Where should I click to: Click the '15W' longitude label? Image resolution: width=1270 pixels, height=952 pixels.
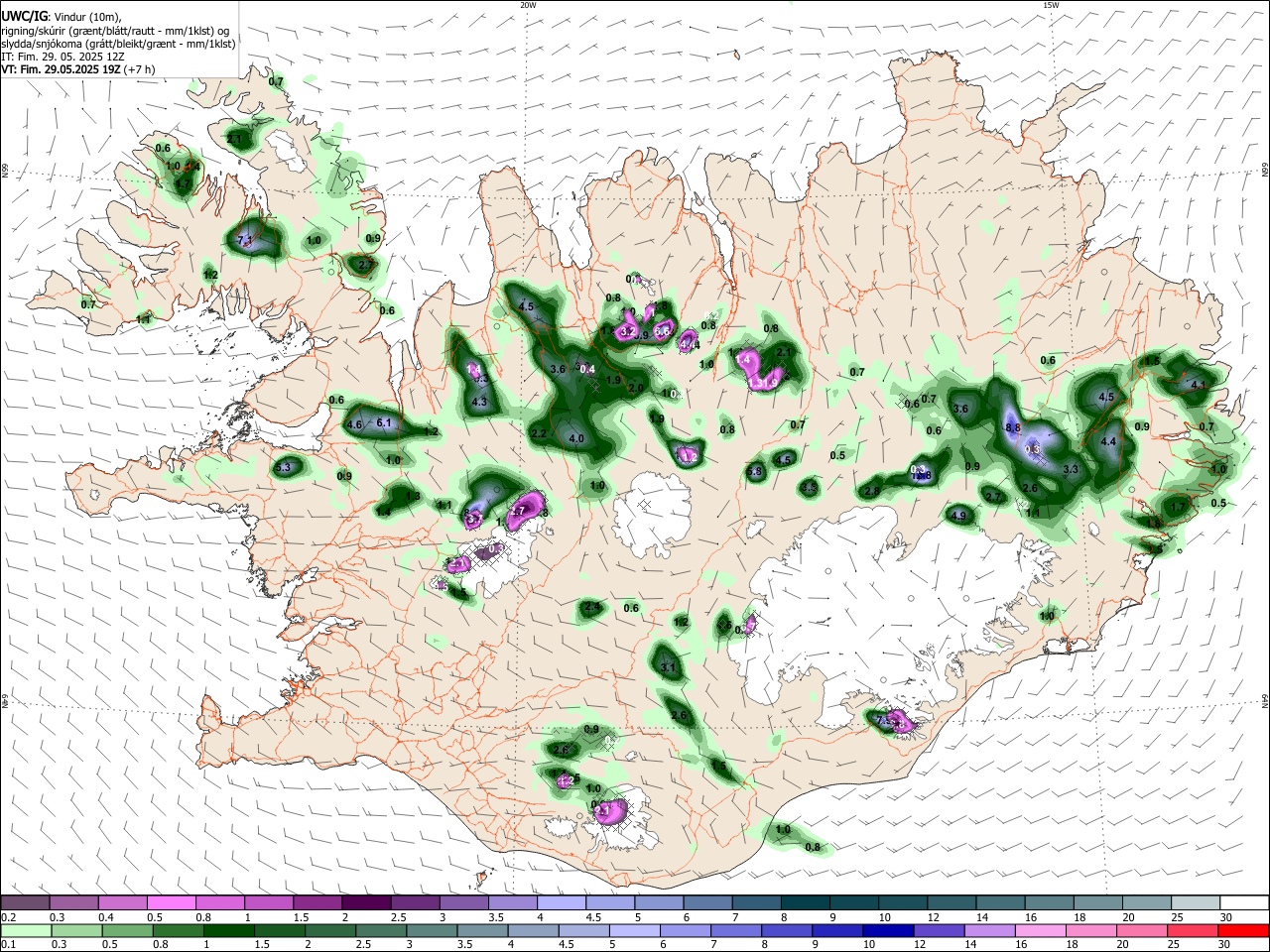[1051, 5]
